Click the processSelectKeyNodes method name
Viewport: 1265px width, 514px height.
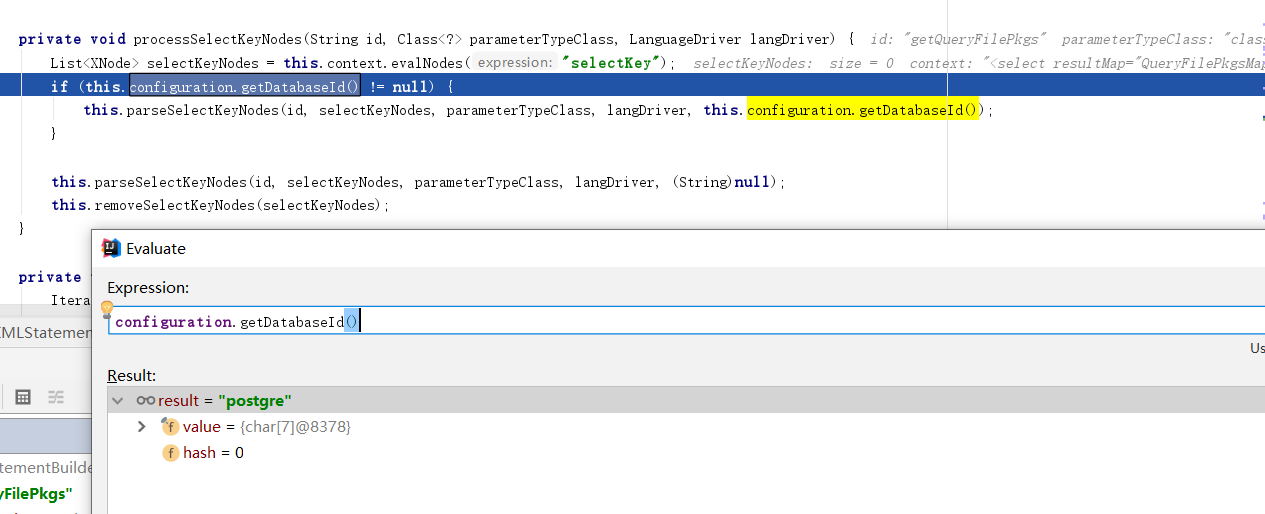[x=216, y=39]
